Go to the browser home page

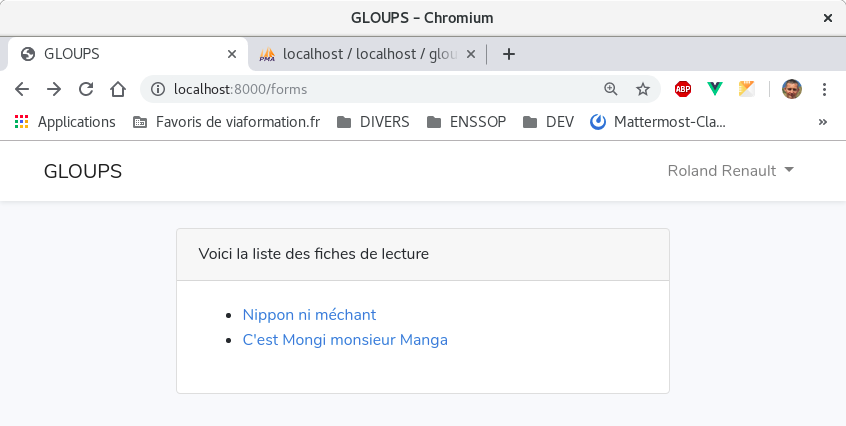point(118,89)
